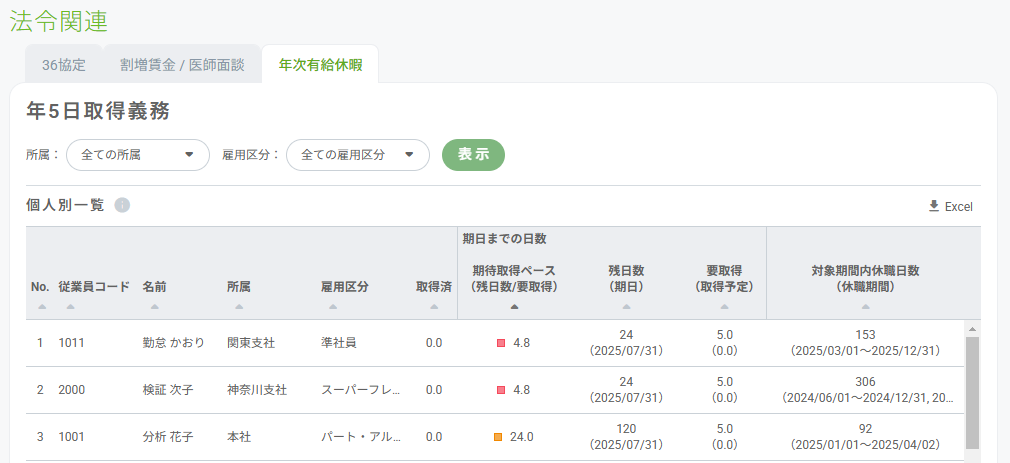Open the 雇用区分 dropdown
Image resolution: width=1010 pixels, height=463 pixels.
point(358,155)
